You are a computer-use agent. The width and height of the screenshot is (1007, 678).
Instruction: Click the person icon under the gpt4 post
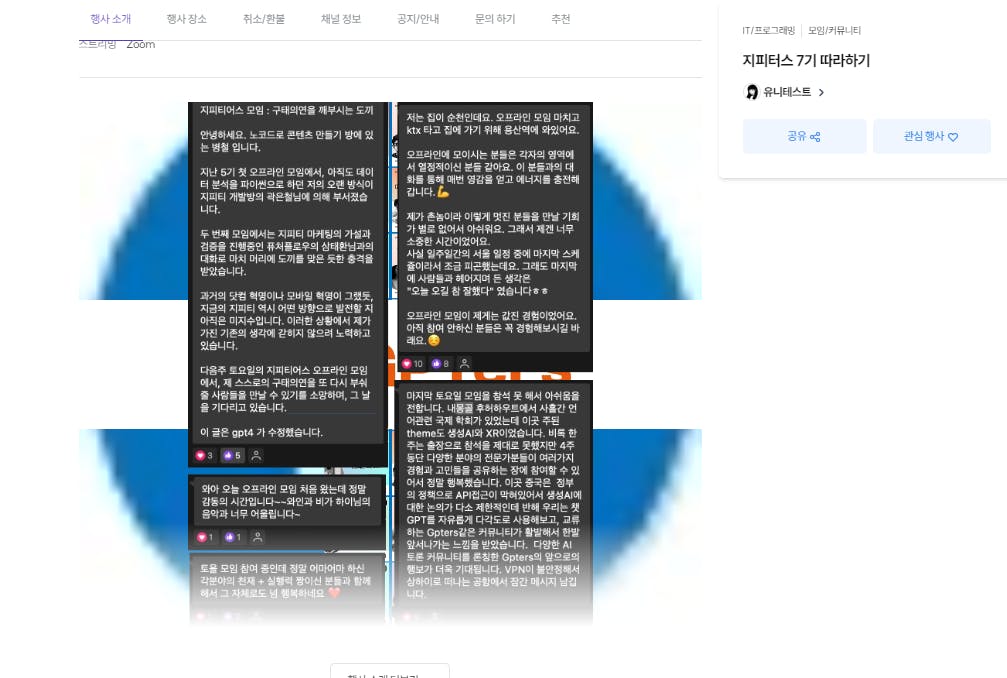point(256,455)
